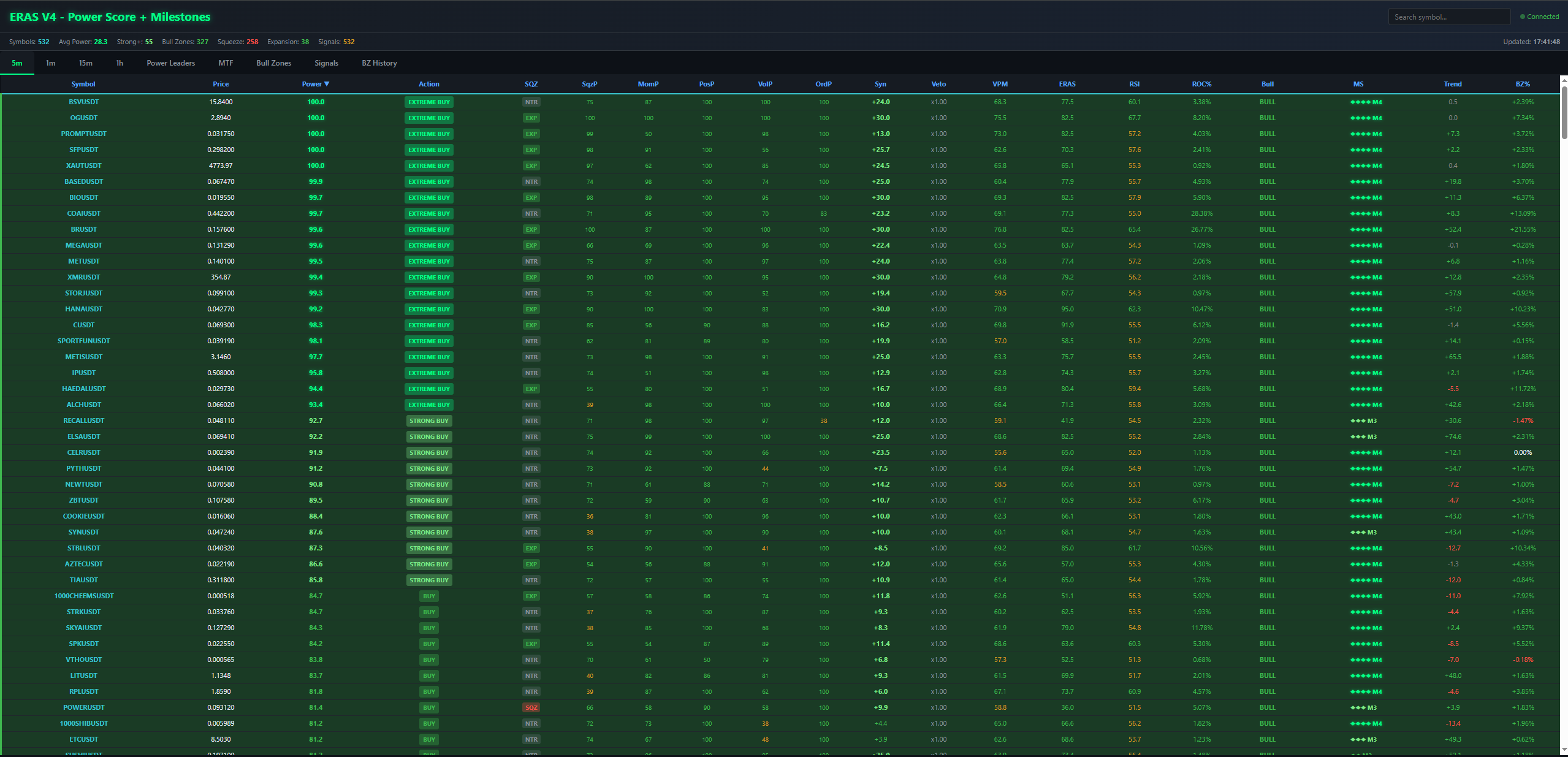Click the EXTREME BUY badge for BSVUSDT
The width and height of the screenshot is (1568, 757).
429,102
